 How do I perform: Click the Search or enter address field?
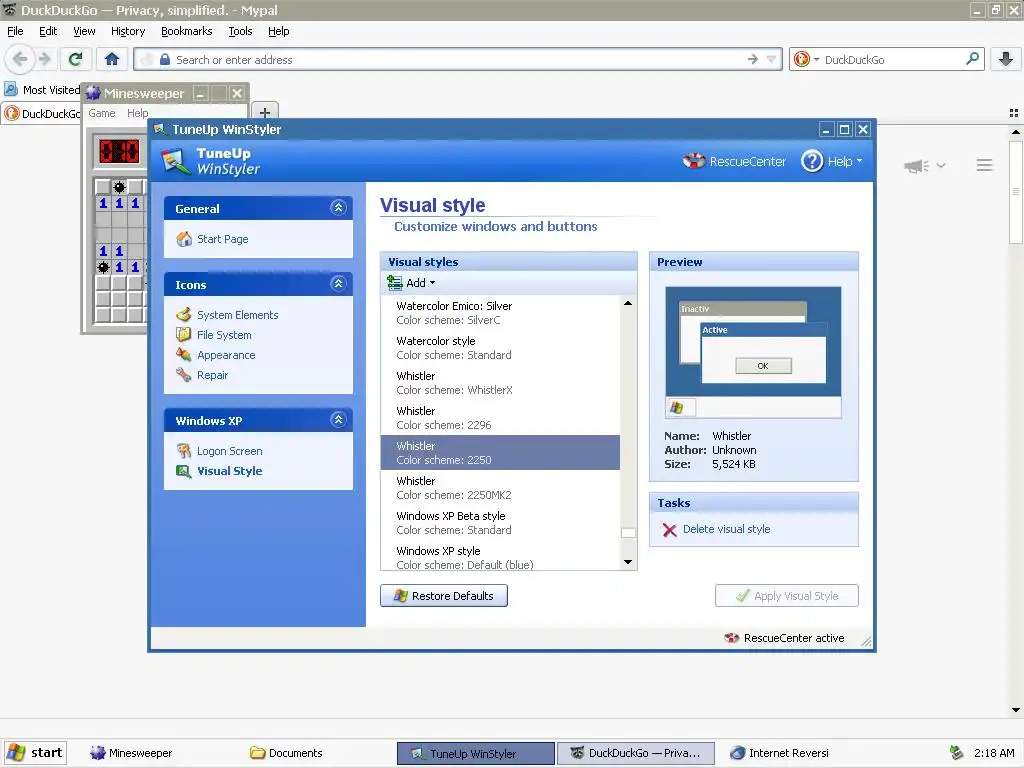coord(457,59)
